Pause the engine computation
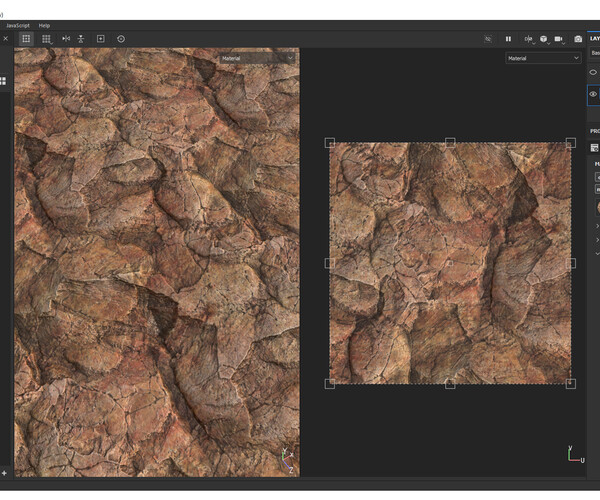 point(508,39)
